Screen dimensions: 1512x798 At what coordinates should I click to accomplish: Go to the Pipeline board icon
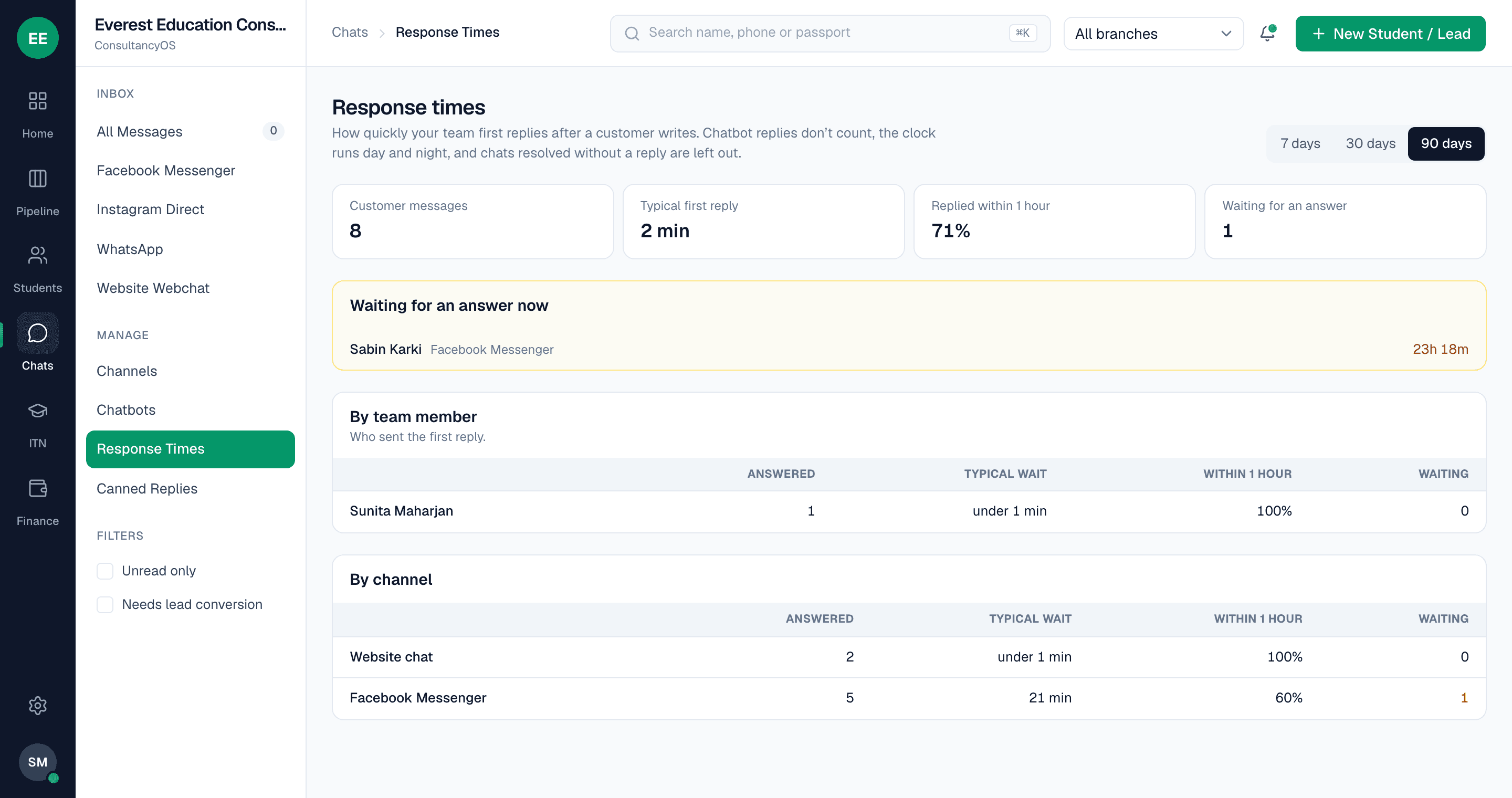click(x=38, y=178)
